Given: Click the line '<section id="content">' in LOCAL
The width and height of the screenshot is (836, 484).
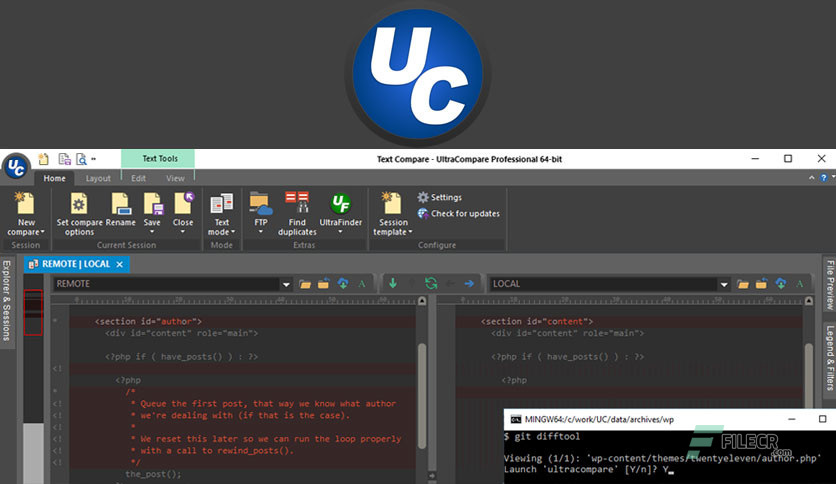Looking at the screenshot, I should click(537, 321).
